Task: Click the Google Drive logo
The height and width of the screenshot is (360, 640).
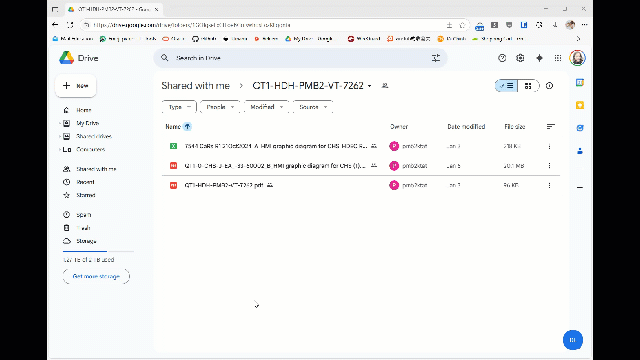Action: coord(67,58)
